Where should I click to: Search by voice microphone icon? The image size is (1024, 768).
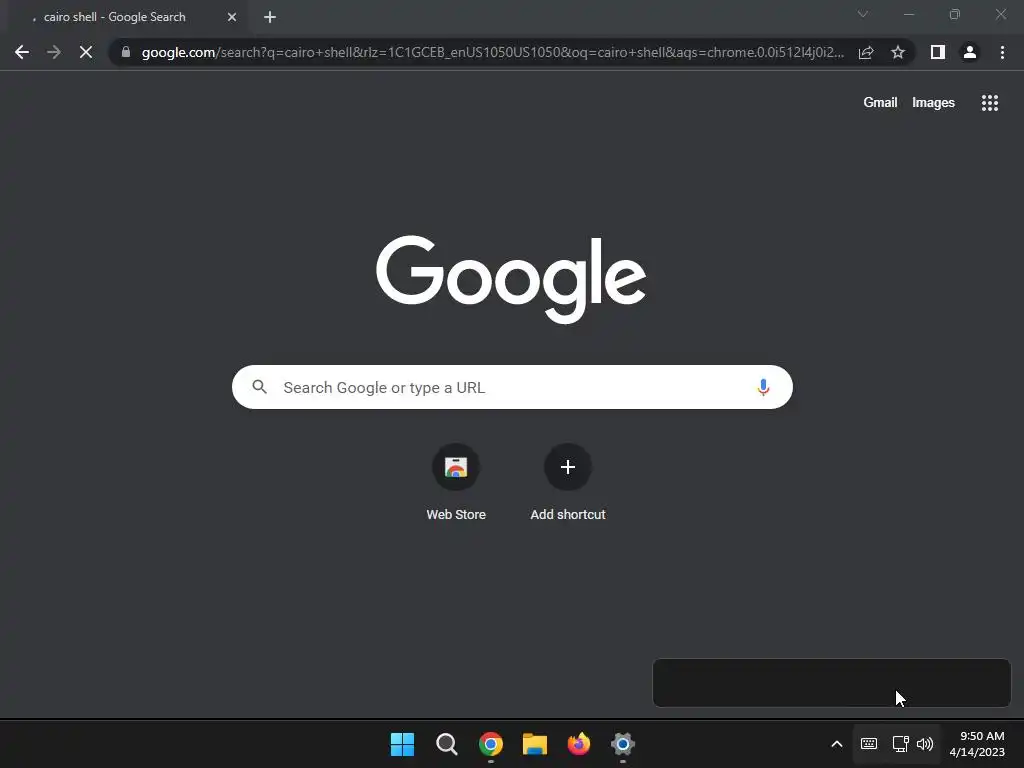point(763,387)
